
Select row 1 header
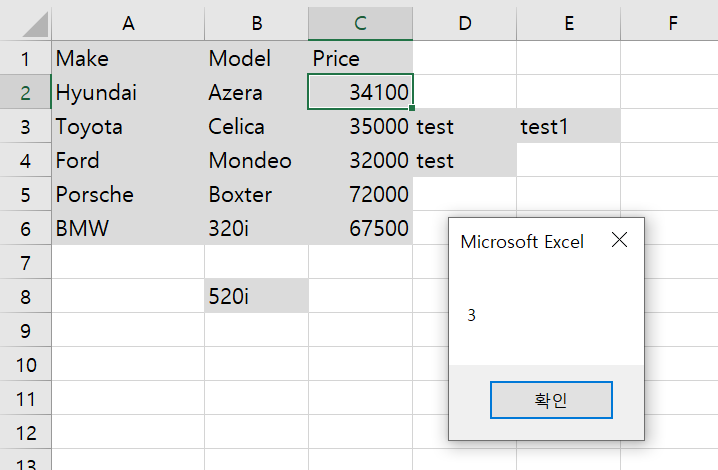[x=26, y=58]
